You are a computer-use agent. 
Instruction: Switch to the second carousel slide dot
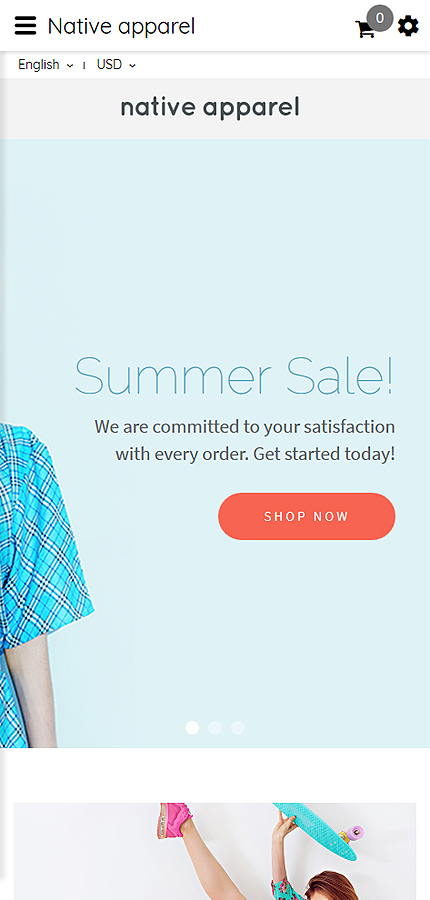(215, 728)
